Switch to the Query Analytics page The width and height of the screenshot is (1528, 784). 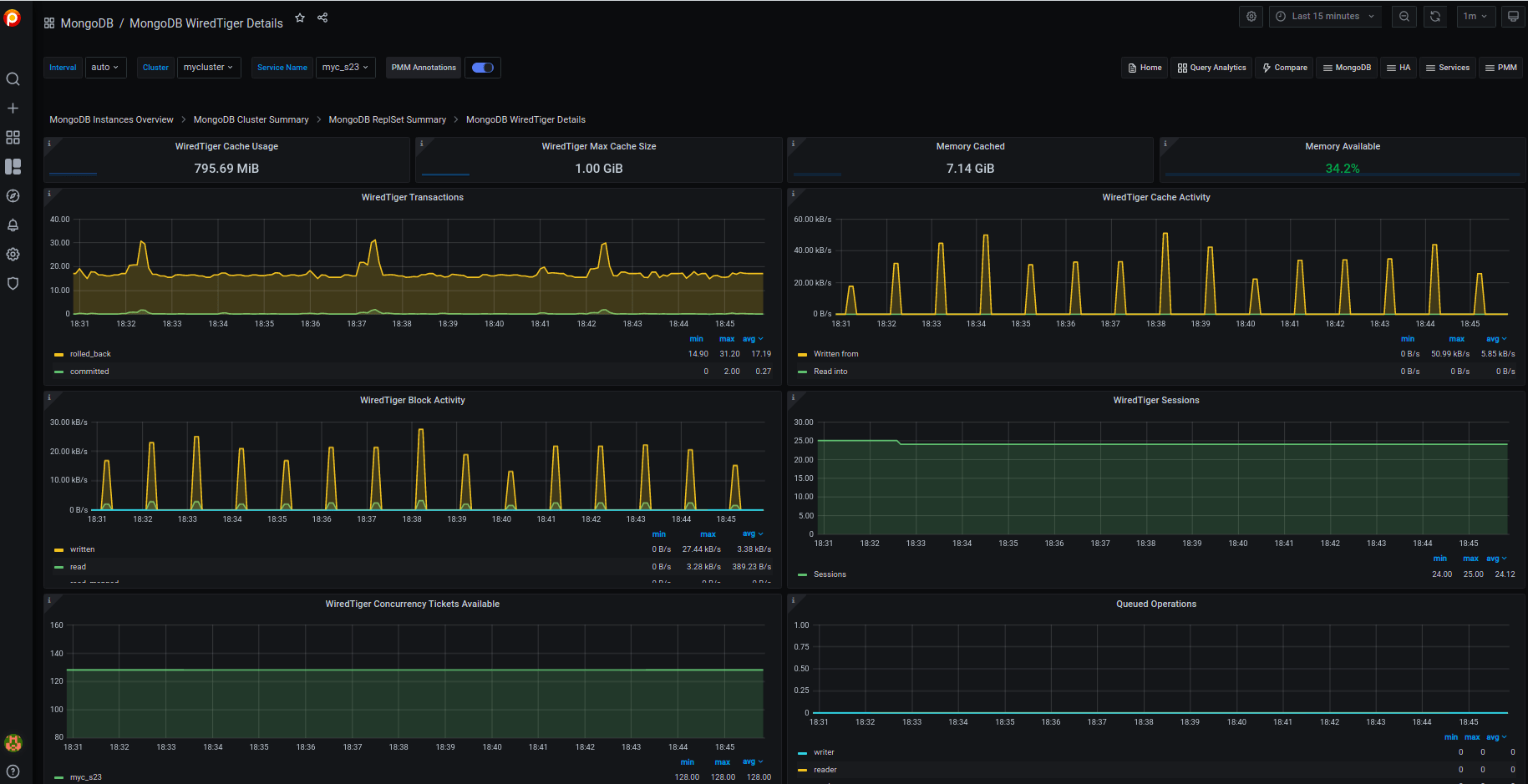coord(1211,68)
